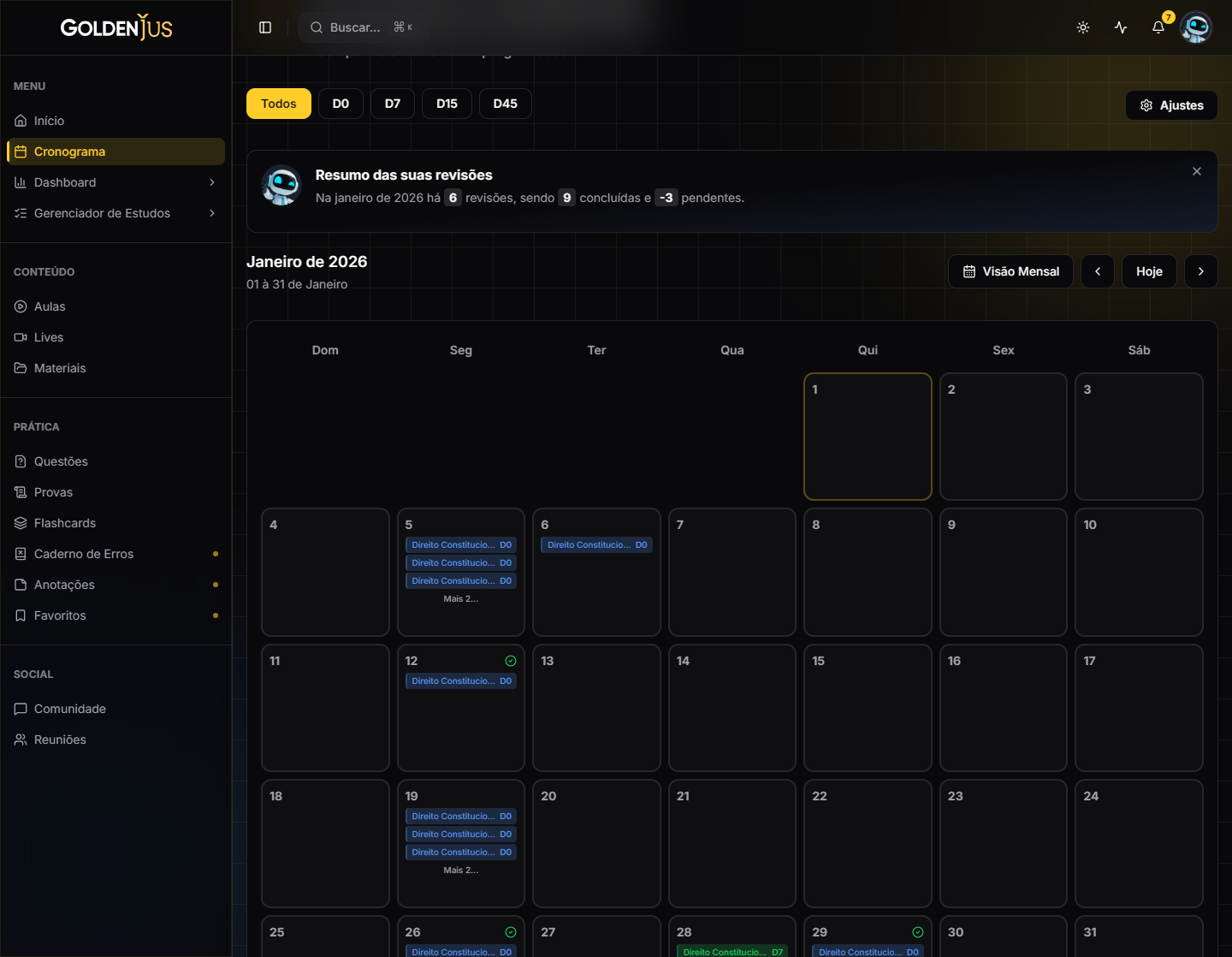Show more reviews via Mais 2 on day 19
The height and width of the screenshot is (957, 1232).
[461, 871]
